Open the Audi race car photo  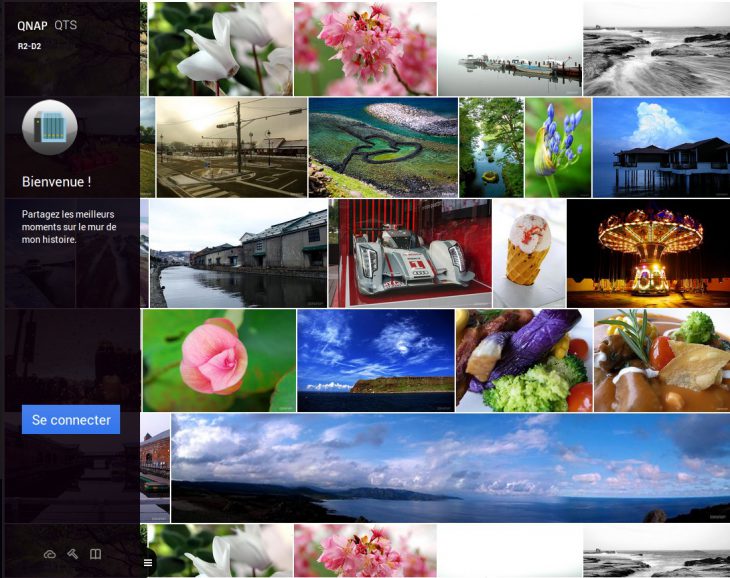[410, 253]
